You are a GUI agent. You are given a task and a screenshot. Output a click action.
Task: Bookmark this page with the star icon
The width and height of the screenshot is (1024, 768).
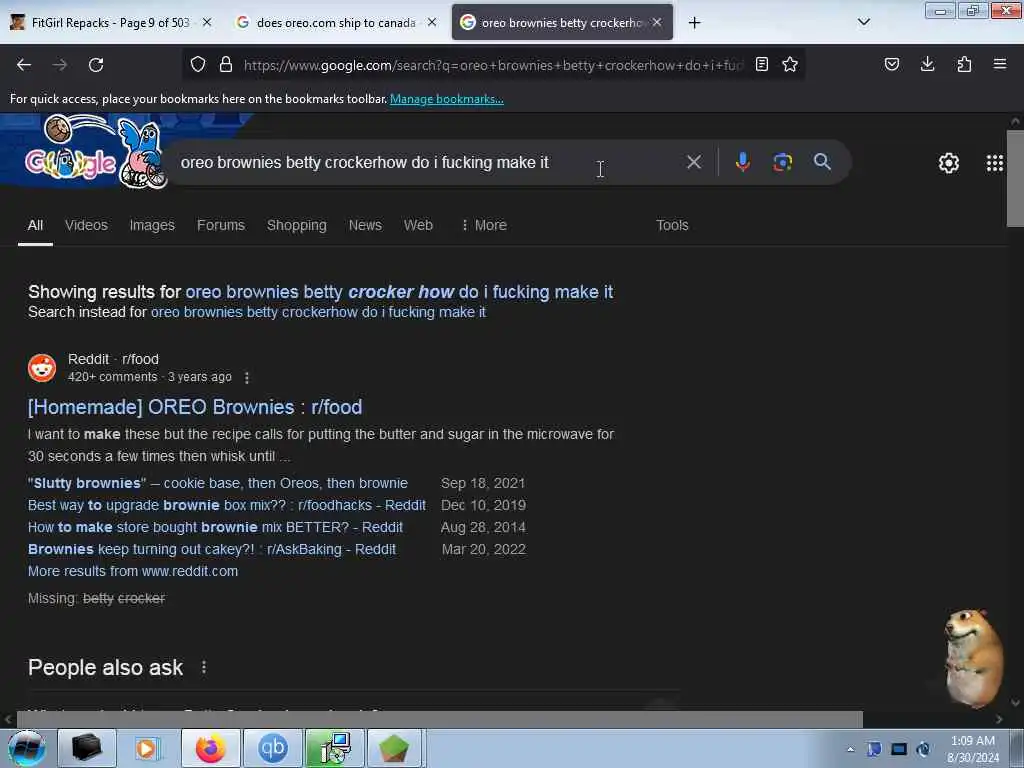(790, 64)
